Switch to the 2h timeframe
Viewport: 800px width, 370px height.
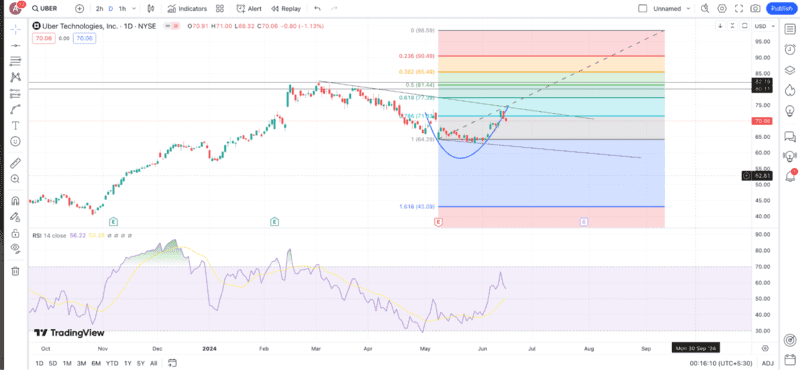99,9
